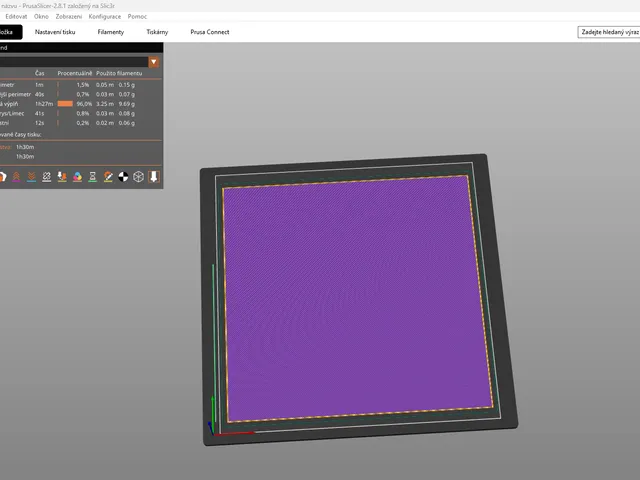Screen dimensions: 640x480
Task: Open the Zobrazení menu
Action: [x=69, y=17]
